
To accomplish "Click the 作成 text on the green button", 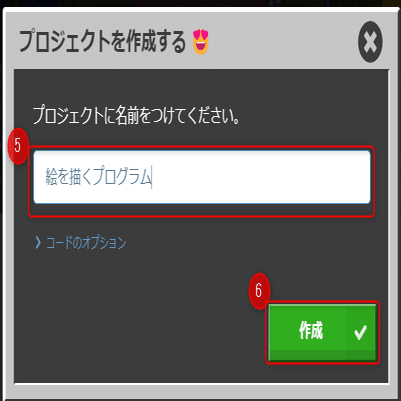I will coord(311,331).
